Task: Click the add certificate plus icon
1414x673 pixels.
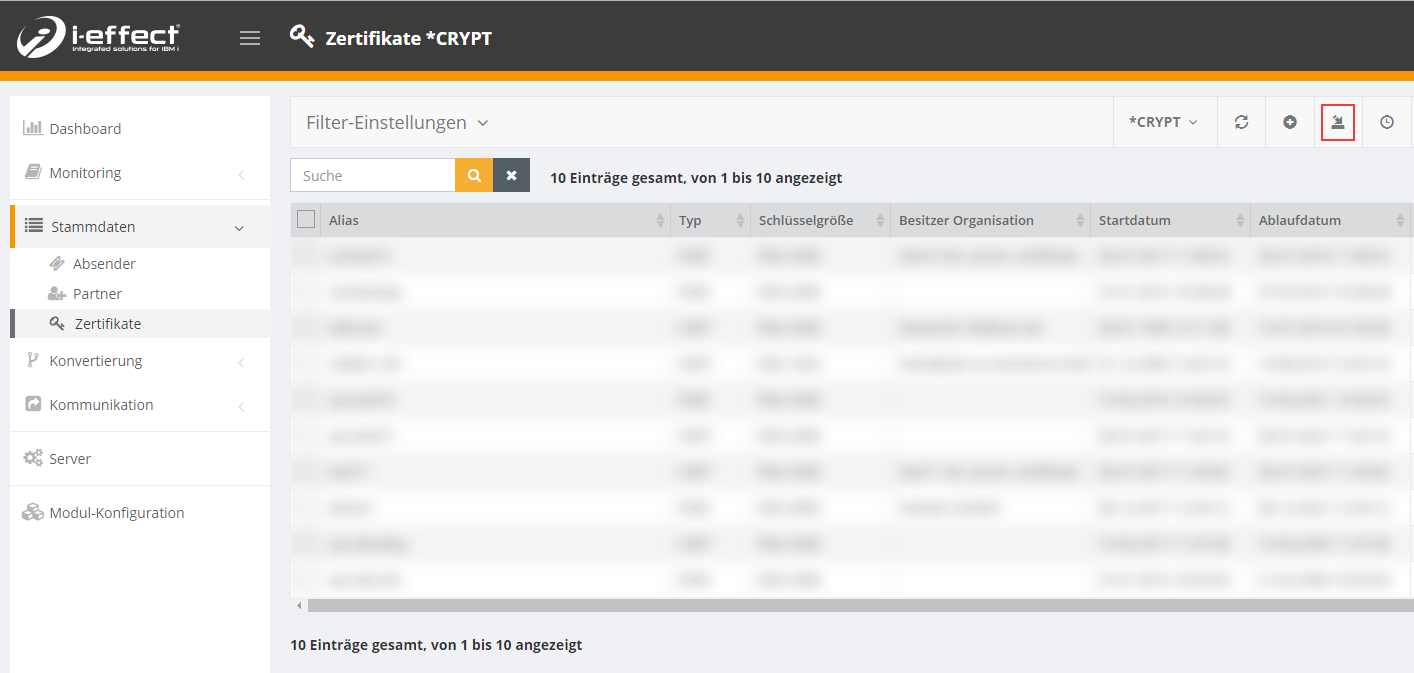Action: coord(1290,122)
